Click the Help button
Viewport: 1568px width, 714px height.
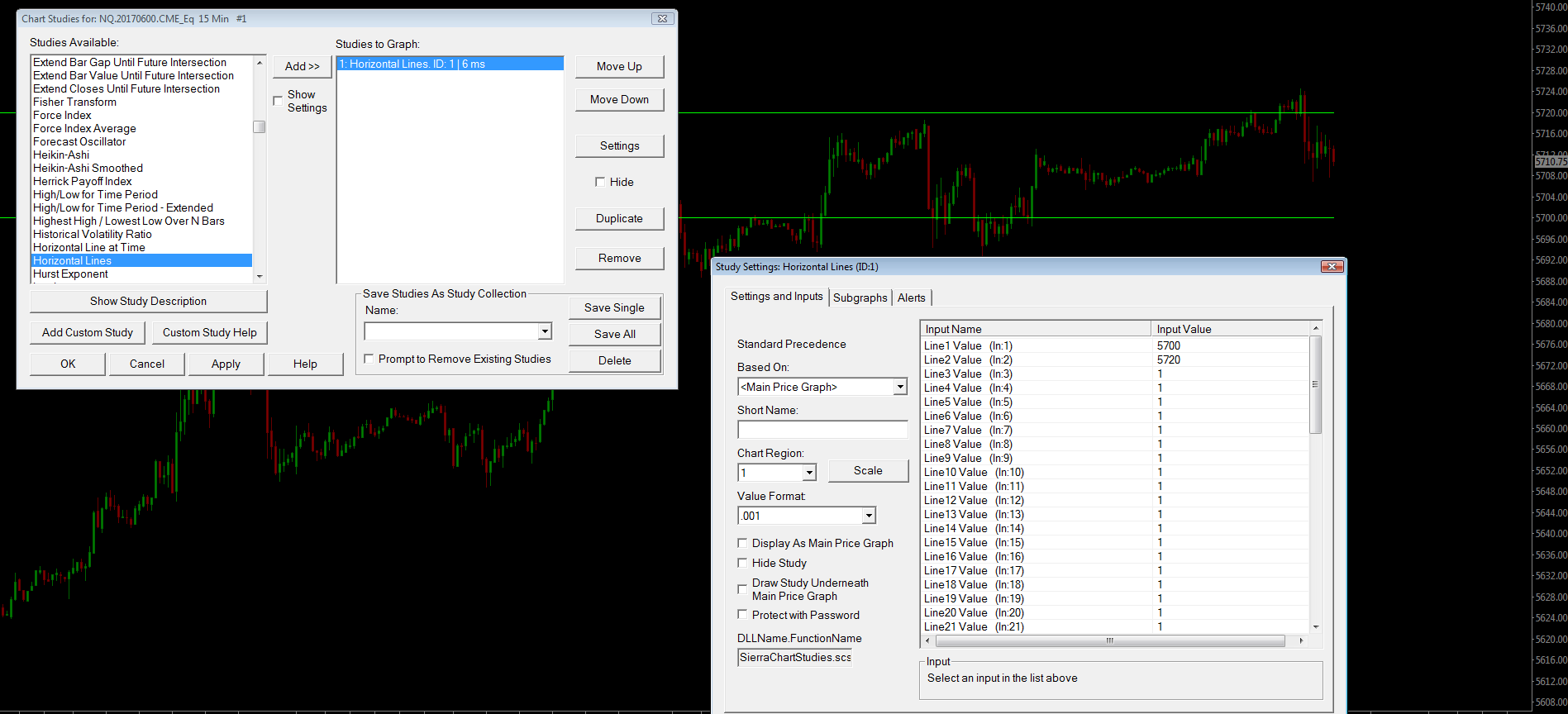click(x=305, y=364)
